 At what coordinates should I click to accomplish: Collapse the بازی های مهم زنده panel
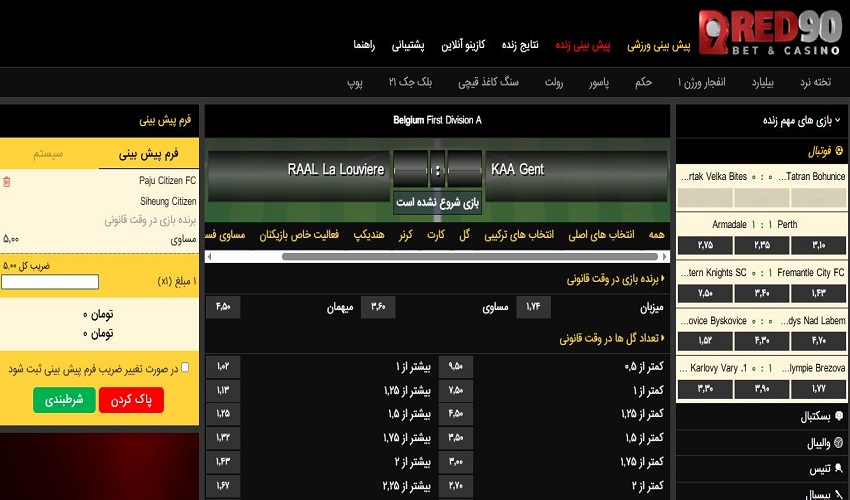point(838,121)
